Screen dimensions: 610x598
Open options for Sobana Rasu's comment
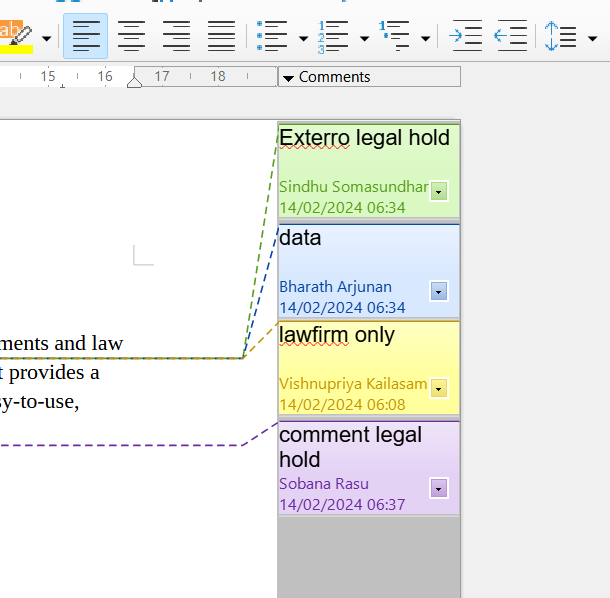pos(438,488)
